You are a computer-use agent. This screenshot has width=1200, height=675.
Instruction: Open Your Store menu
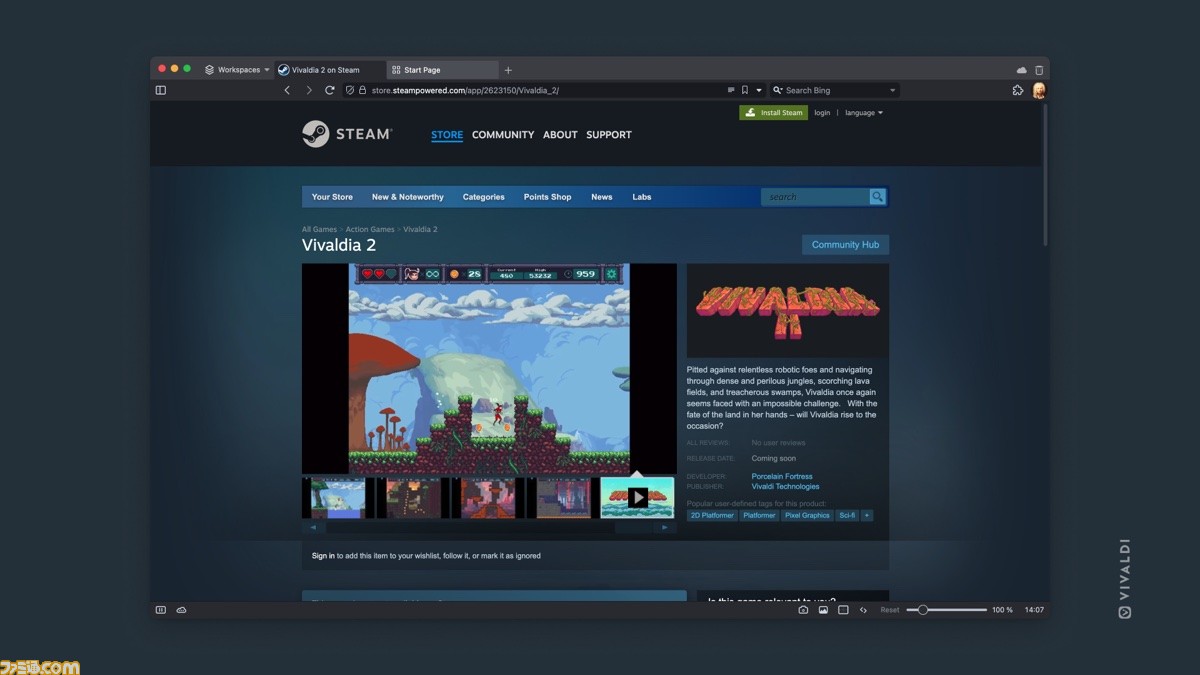pos(332,197)
